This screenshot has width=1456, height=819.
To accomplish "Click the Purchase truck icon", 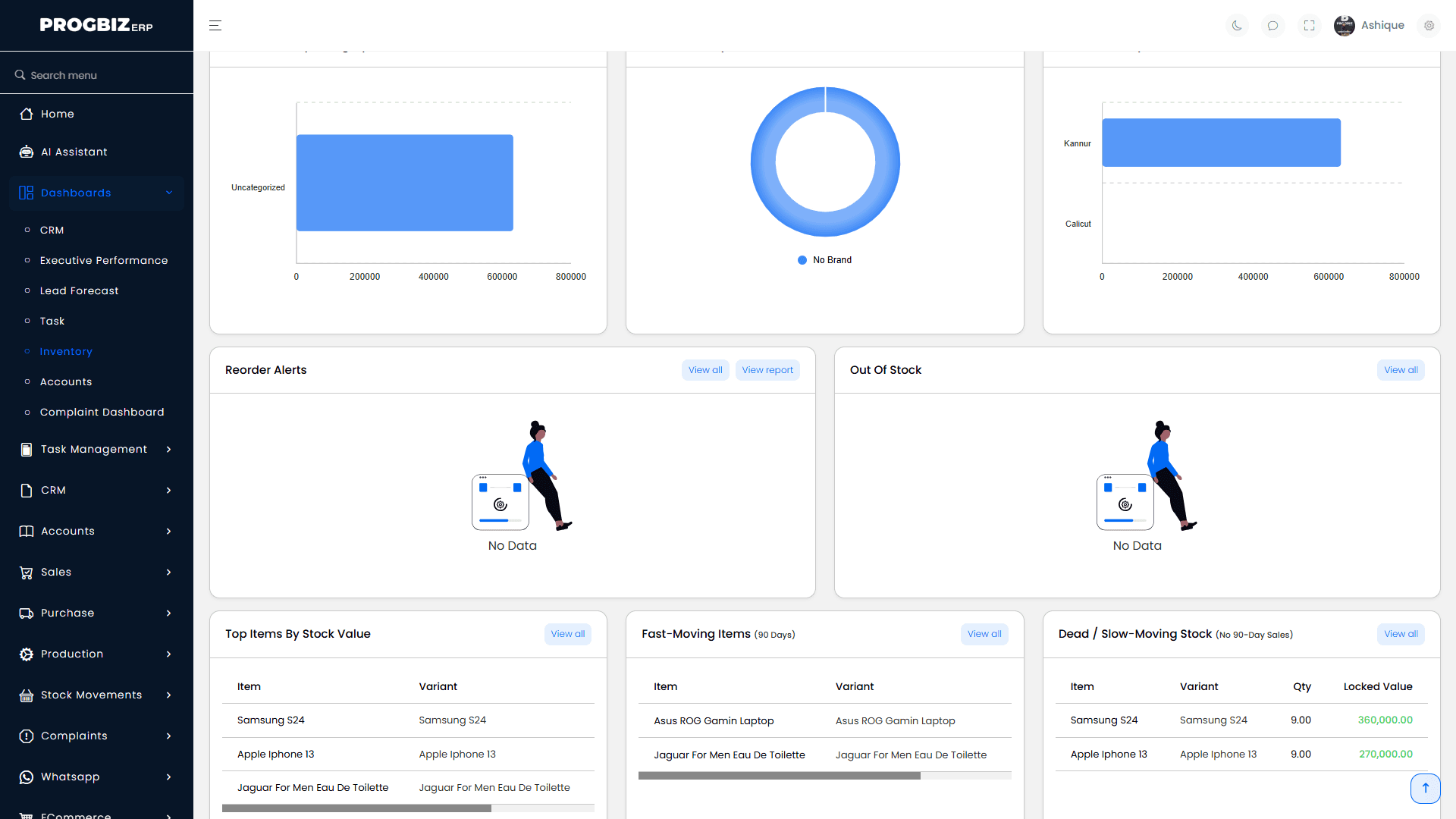I will tap(27, 613).
